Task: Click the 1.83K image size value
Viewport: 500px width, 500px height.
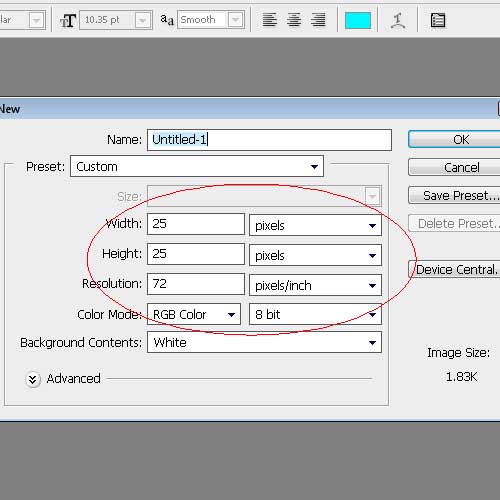Action: (x=462, y=377)
